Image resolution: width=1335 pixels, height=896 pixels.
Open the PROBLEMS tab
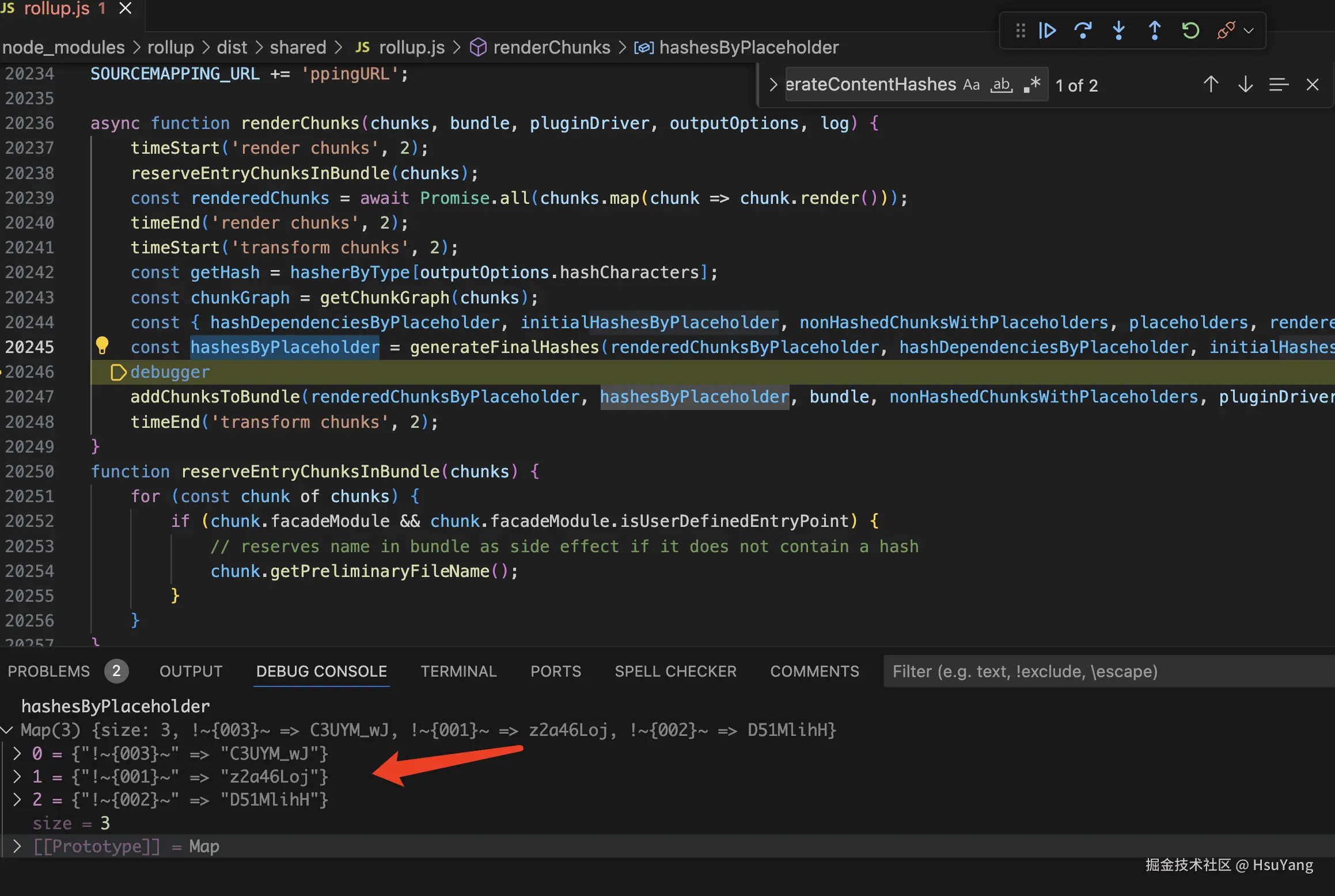(49, 671)
